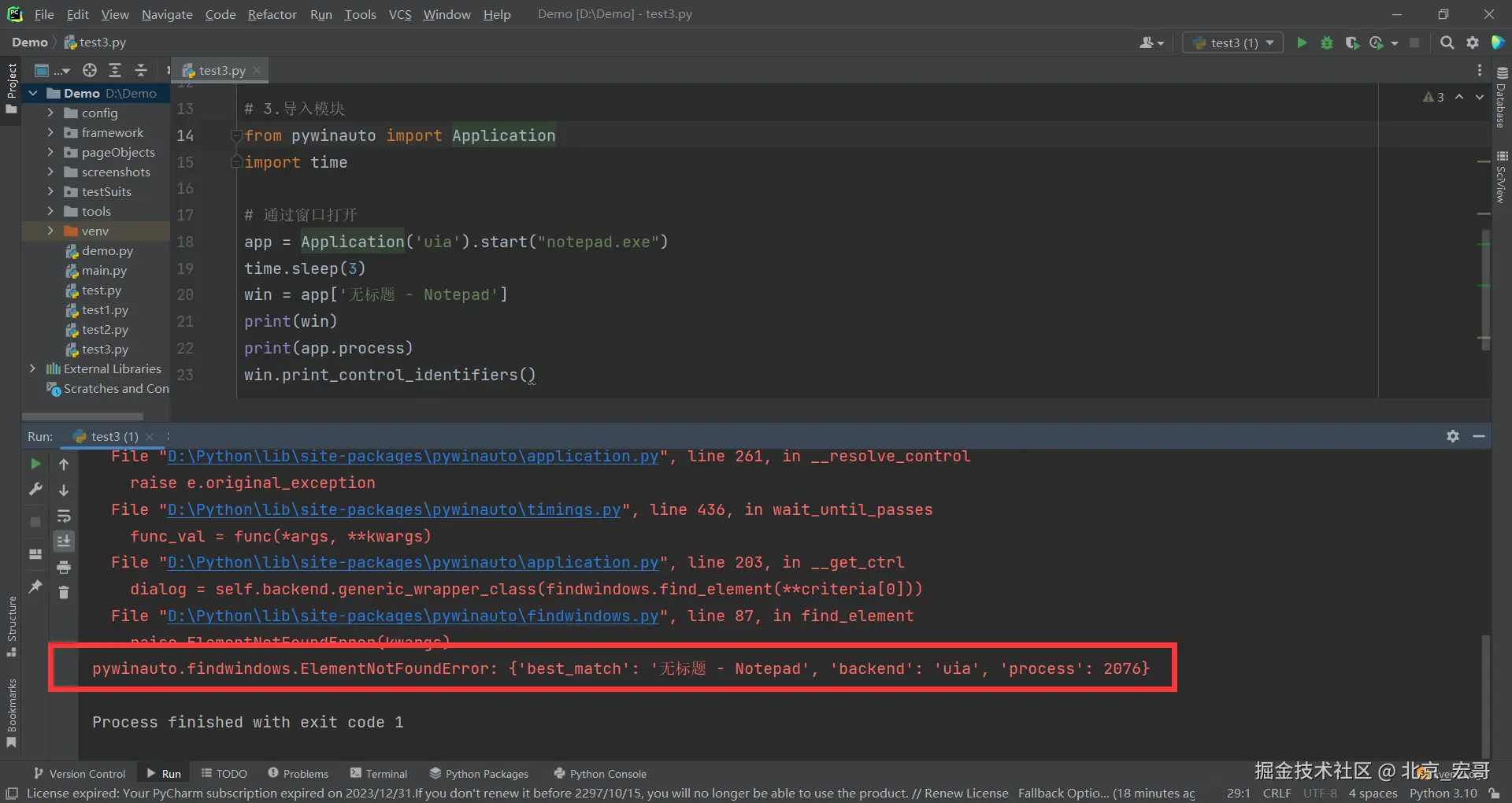Go to the previous highlighted warning
The image size is (1512, 803).
(1459, 97)
